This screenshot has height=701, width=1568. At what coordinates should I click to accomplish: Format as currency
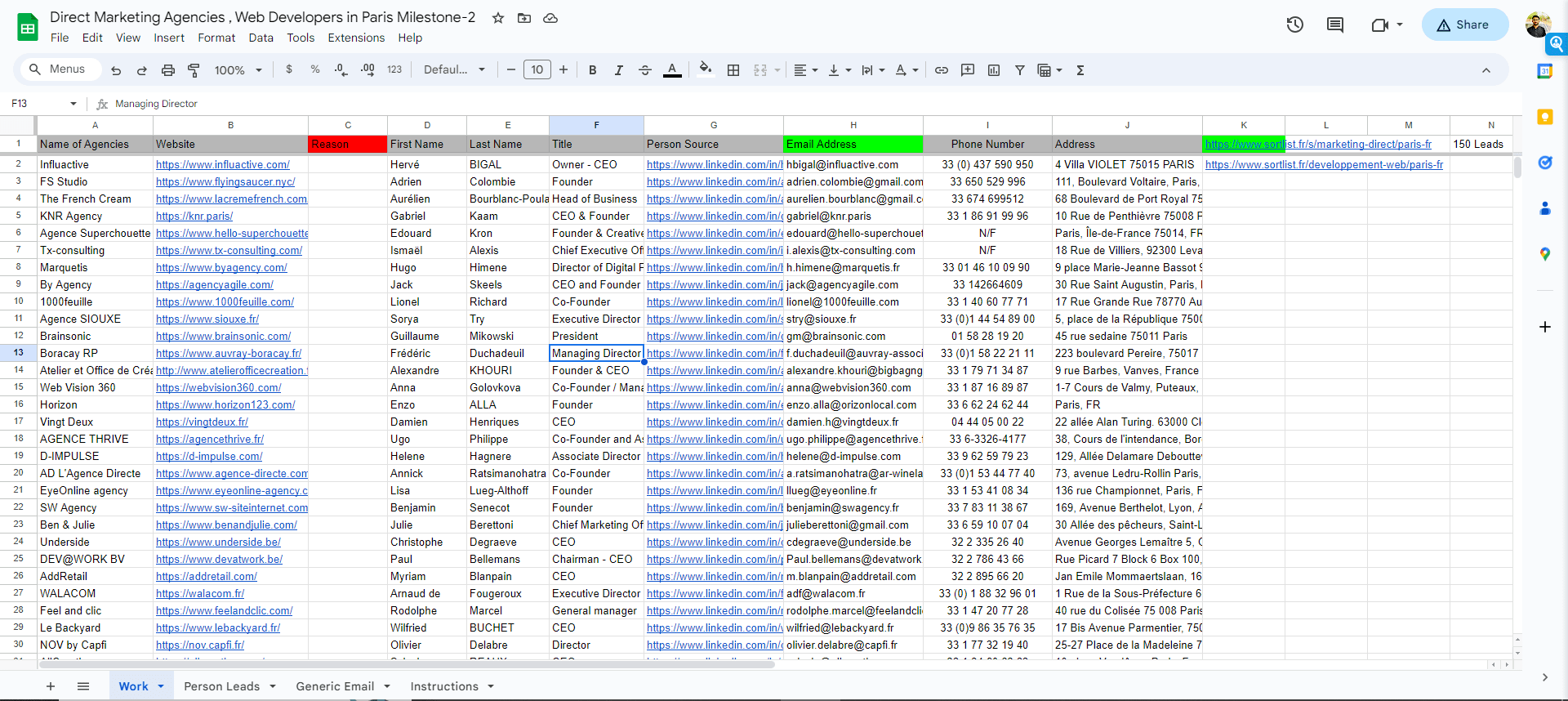click(289, 69)
